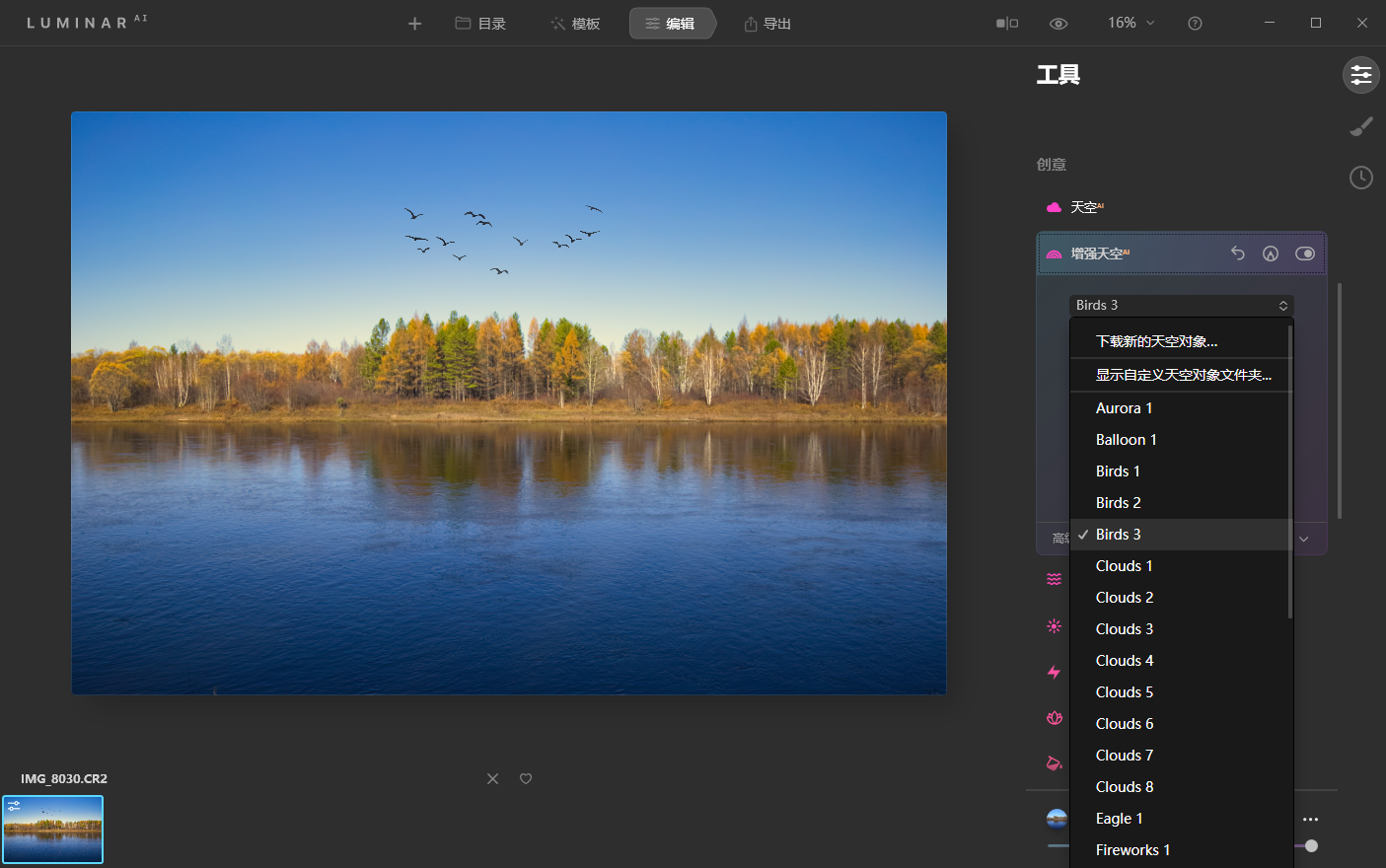Click the Birds 3 sky object combo box
1386x868 pixels.
pos(1181,306)
